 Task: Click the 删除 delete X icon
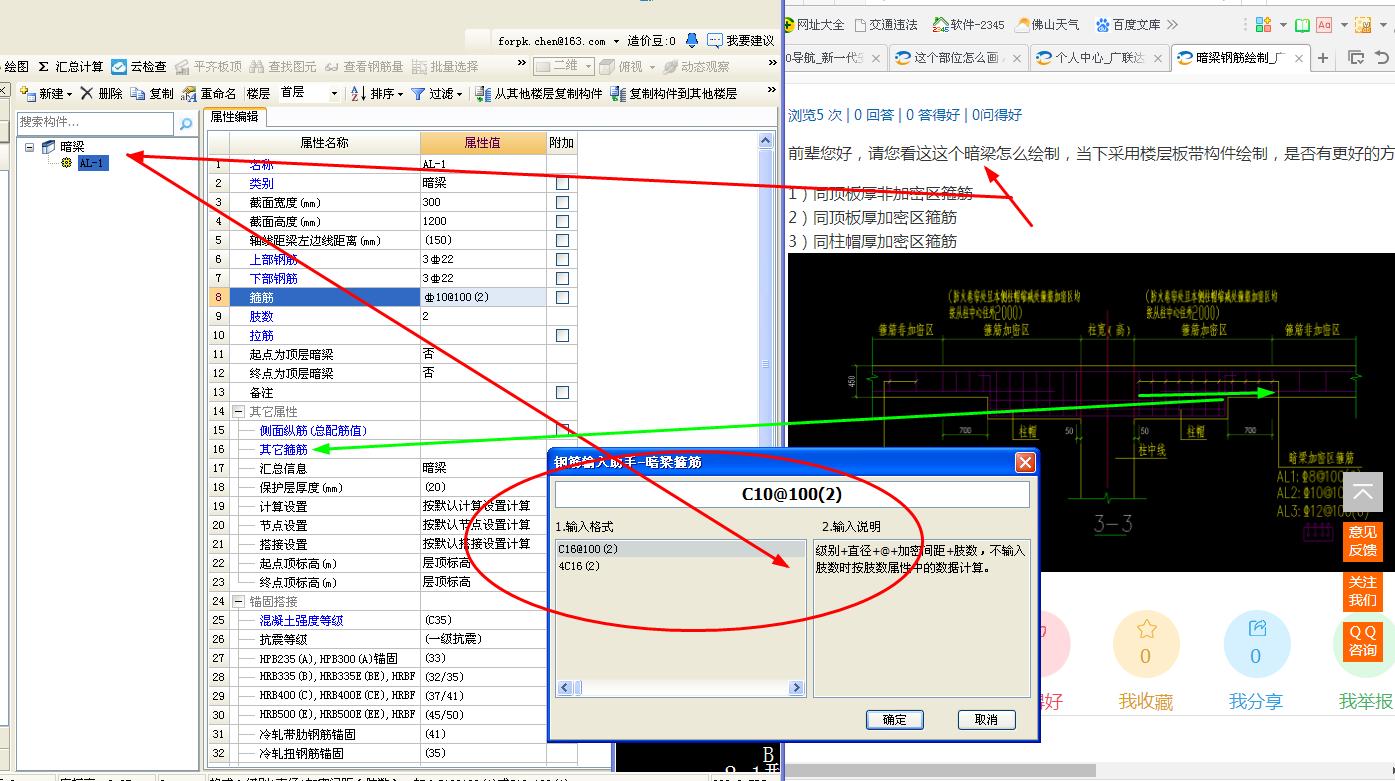click(87, 93)
